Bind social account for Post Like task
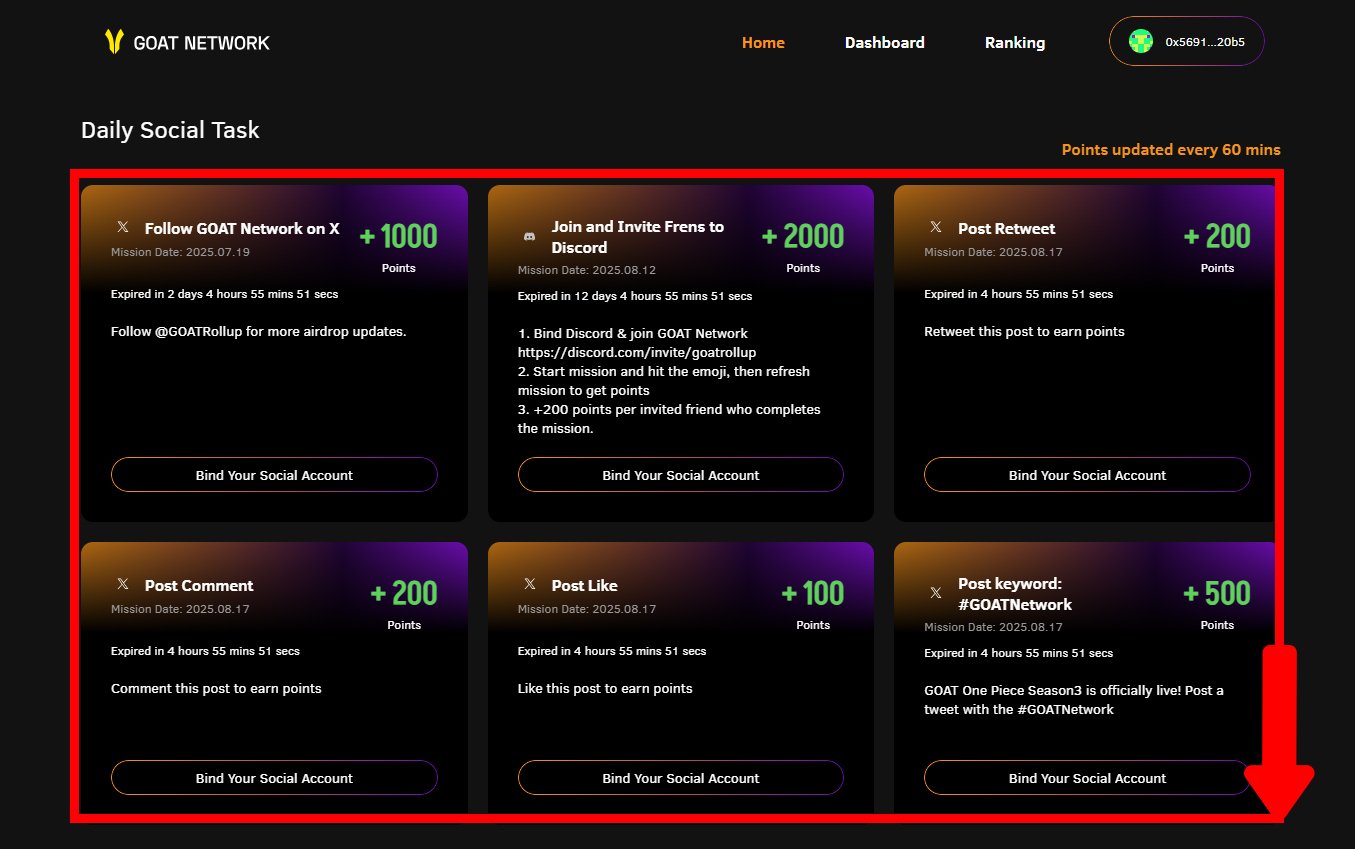This screenshot has height=849, width=1355. click(x=680, y=778)
